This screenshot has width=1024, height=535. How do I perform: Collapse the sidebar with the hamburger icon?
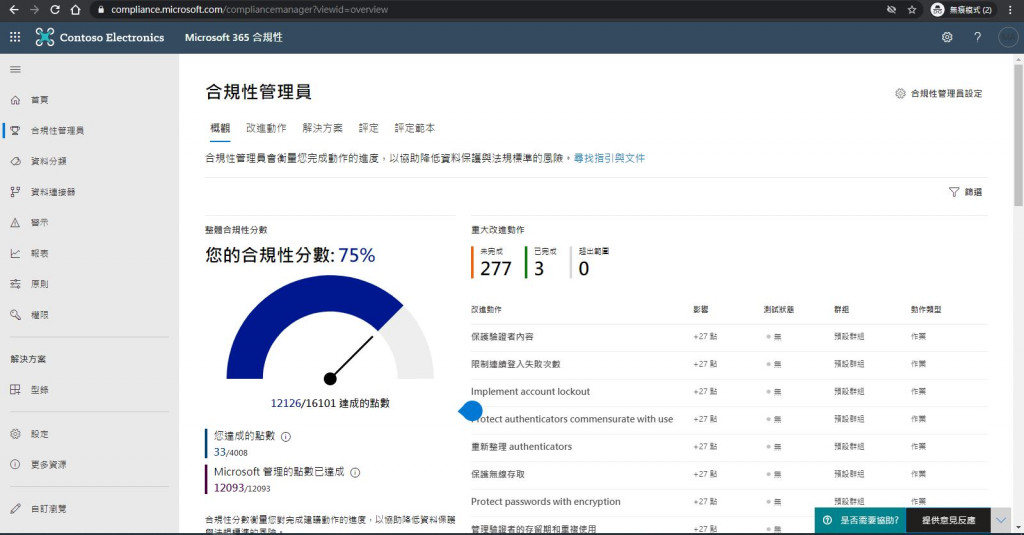click(x=15, y=69)
